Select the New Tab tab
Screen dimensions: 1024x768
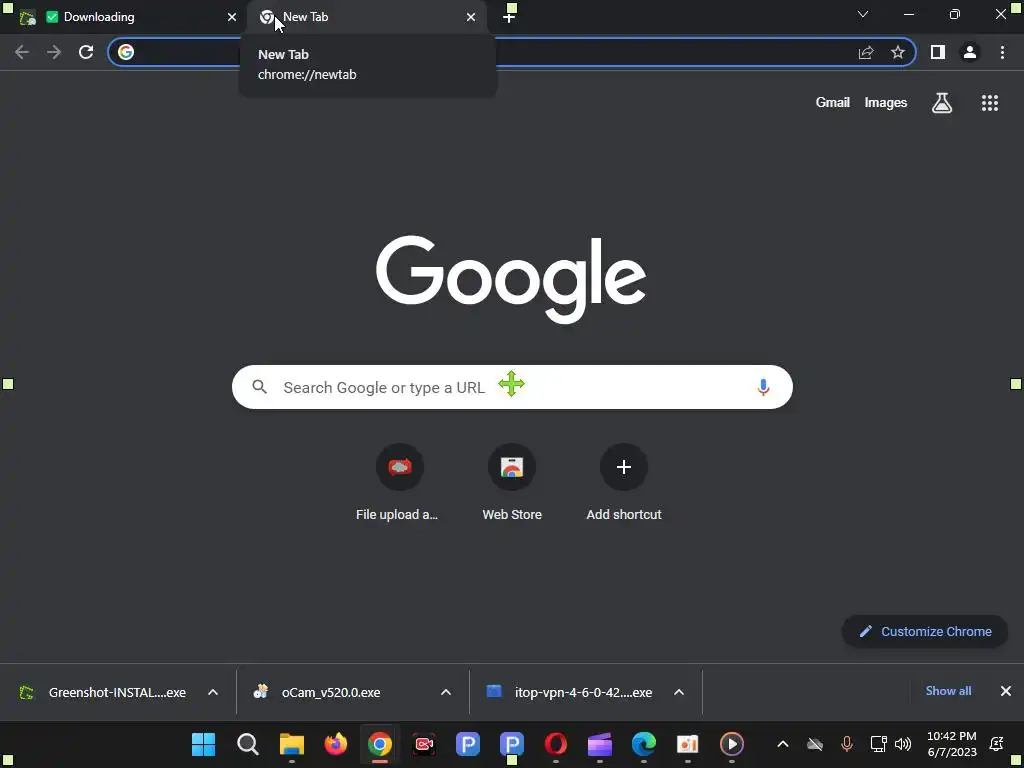pyautogui.click(x=366, y=17)
